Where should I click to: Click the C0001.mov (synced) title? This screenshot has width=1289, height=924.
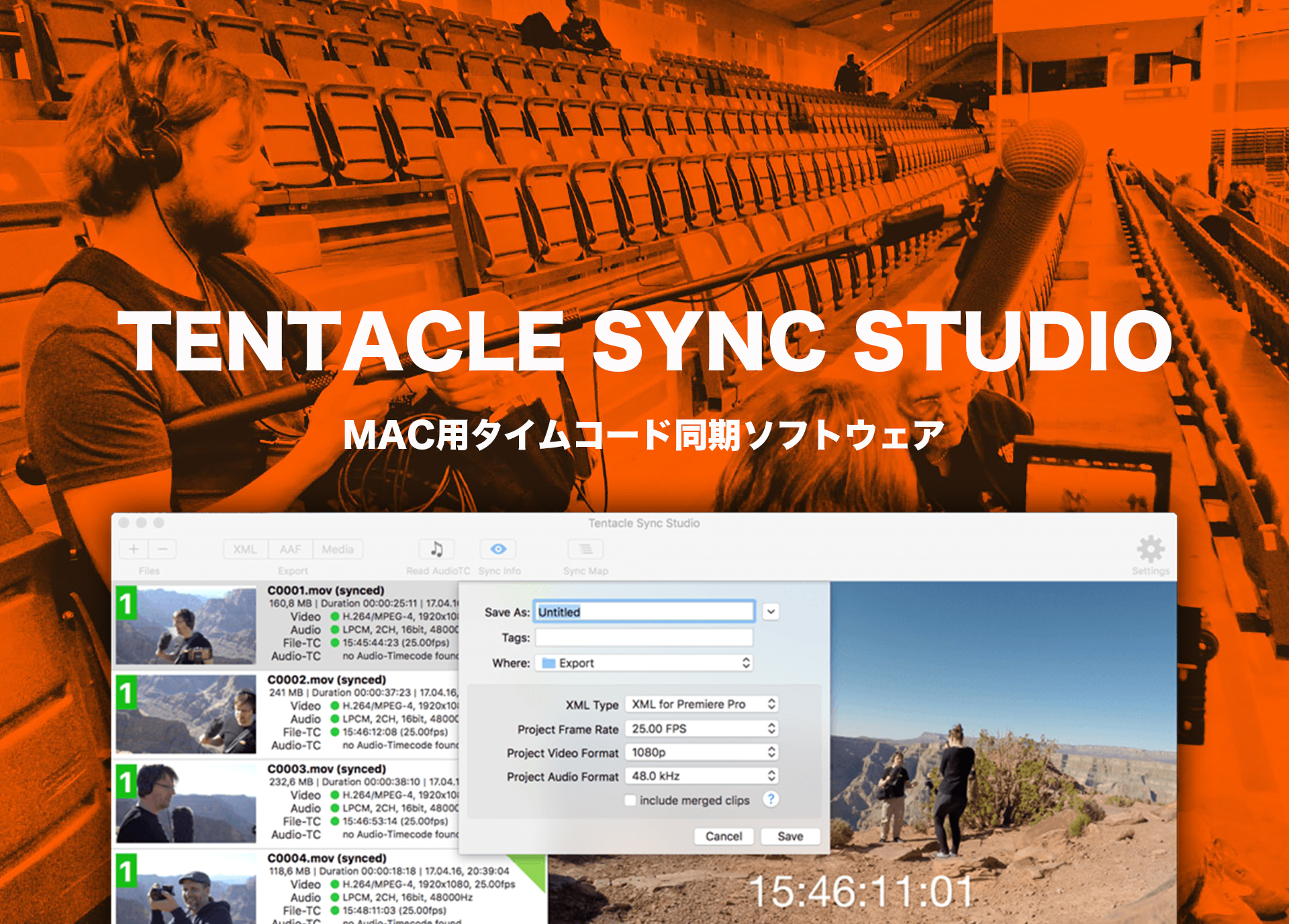(x=326, y=591)
